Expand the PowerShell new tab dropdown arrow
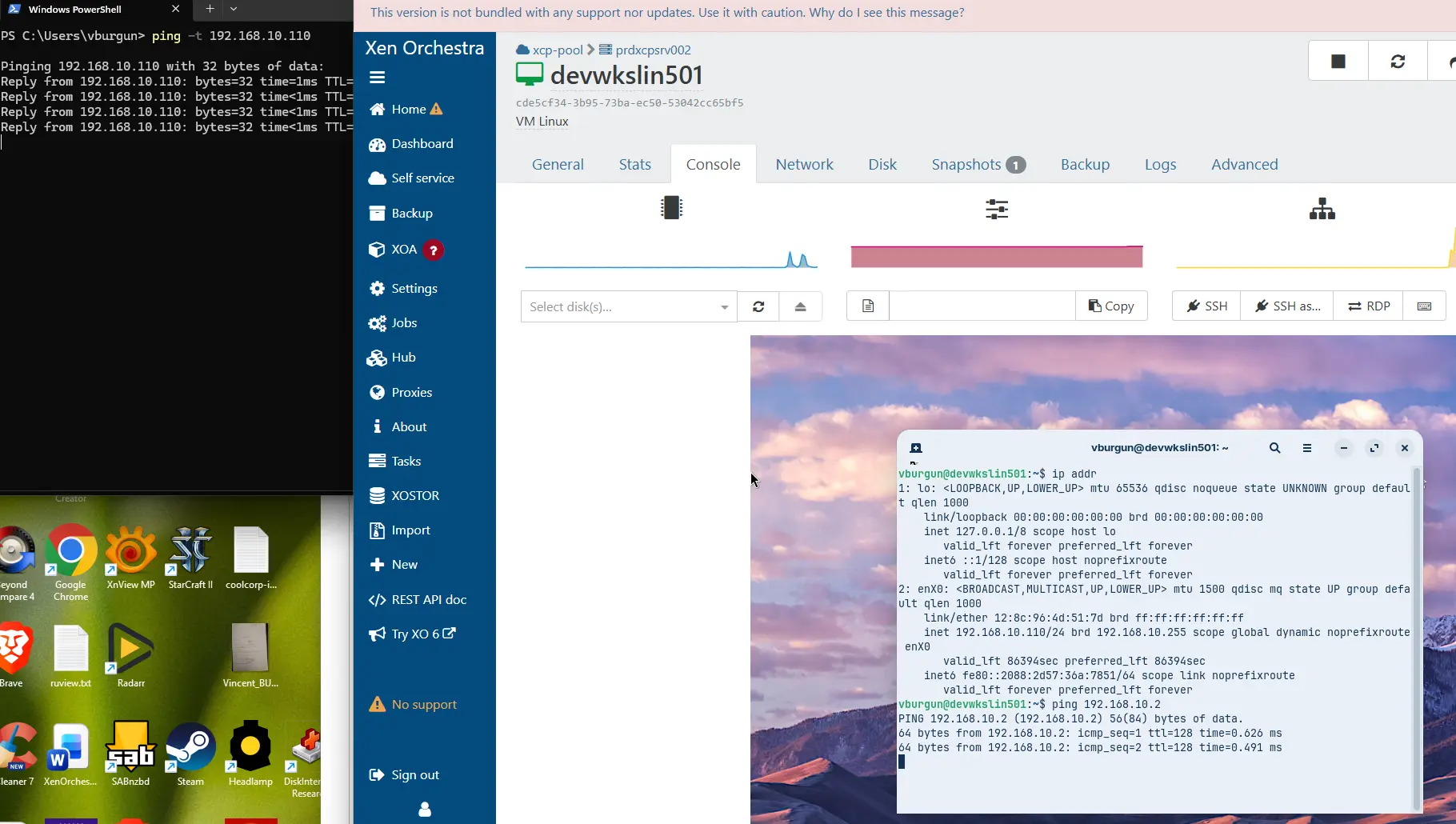 coord(234,9)
